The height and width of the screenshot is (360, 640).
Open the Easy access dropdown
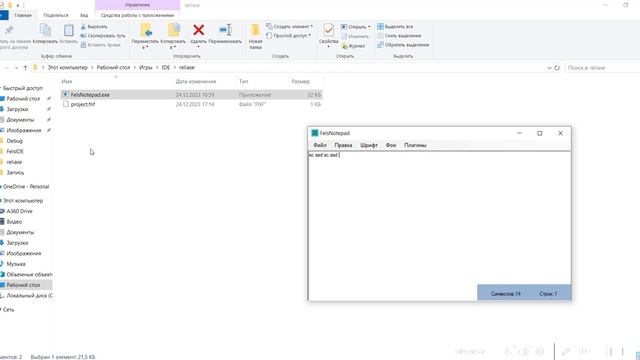289,36
